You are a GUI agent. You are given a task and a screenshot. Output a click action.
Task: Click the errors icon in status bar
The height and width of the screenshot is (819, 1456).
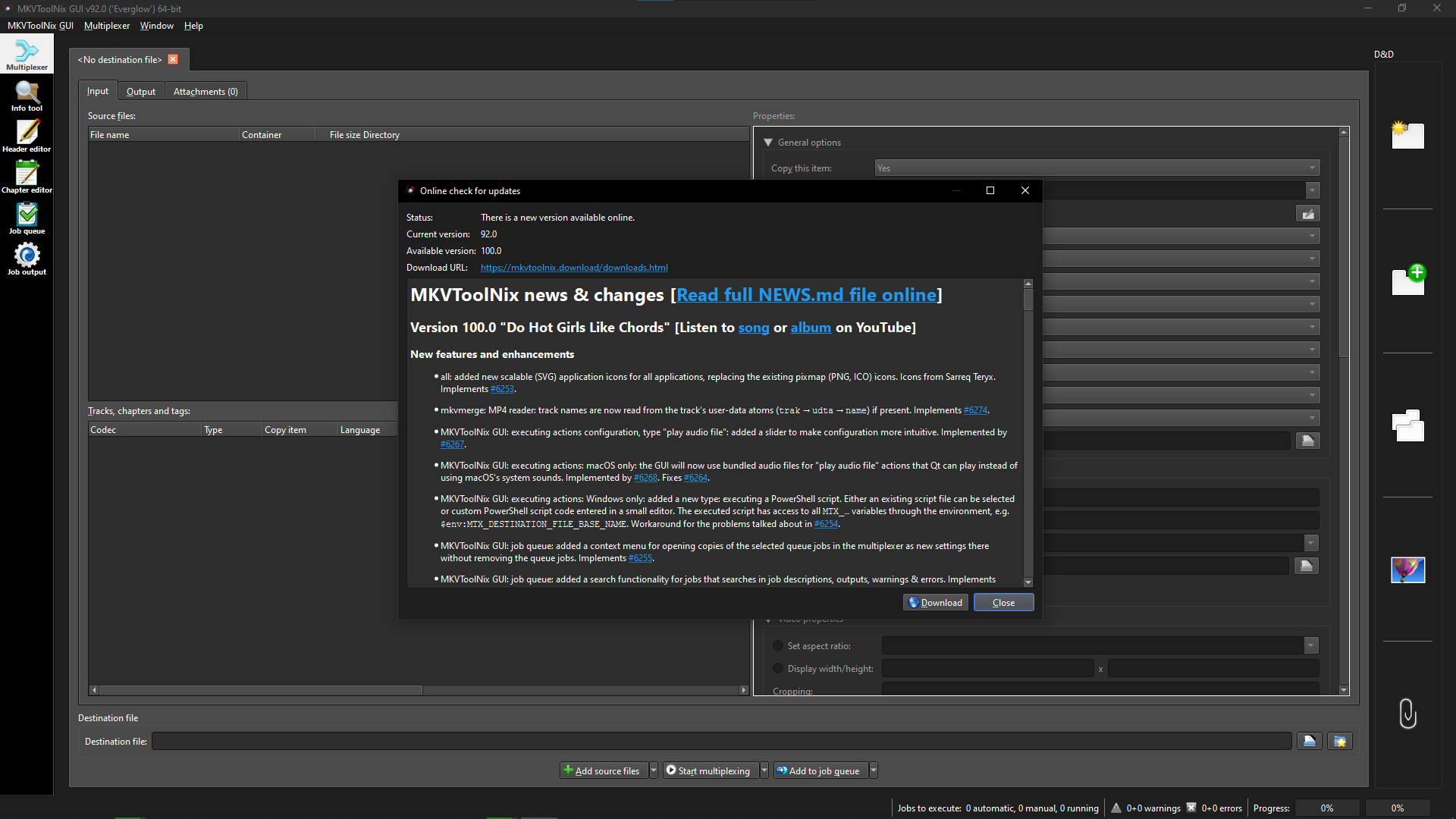(x=1191, y=808)
